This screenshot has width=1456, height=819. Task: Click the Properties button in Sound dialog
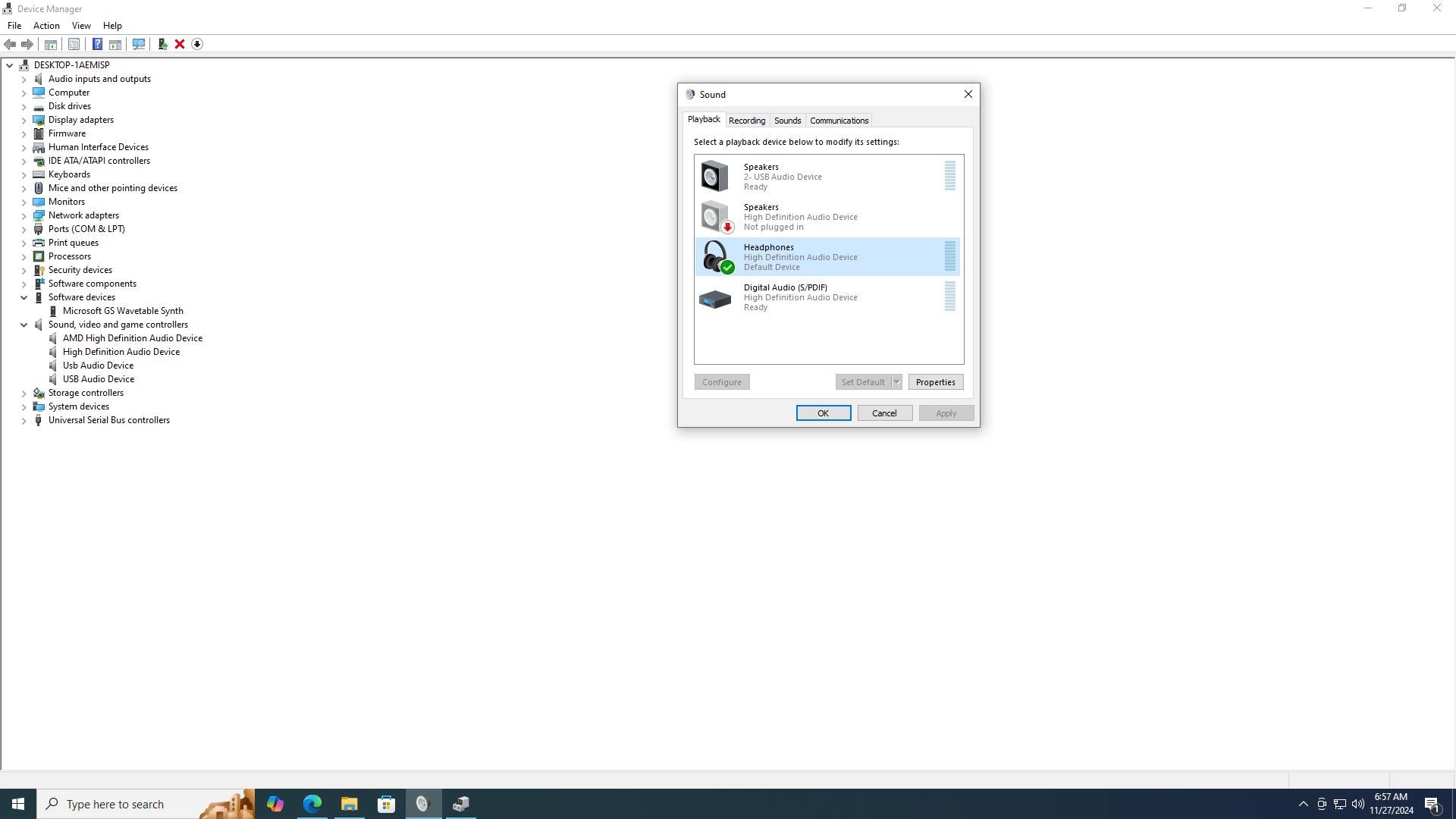935,382
